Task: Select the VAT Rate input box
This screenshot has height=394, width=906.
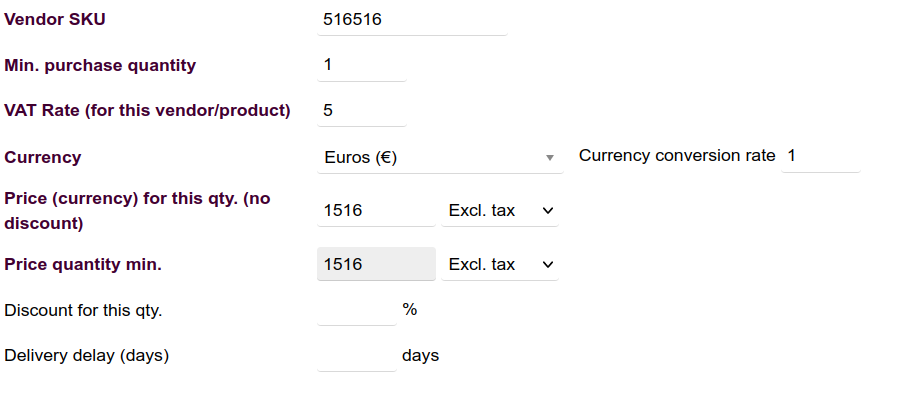Action: [x=362, y=110]
